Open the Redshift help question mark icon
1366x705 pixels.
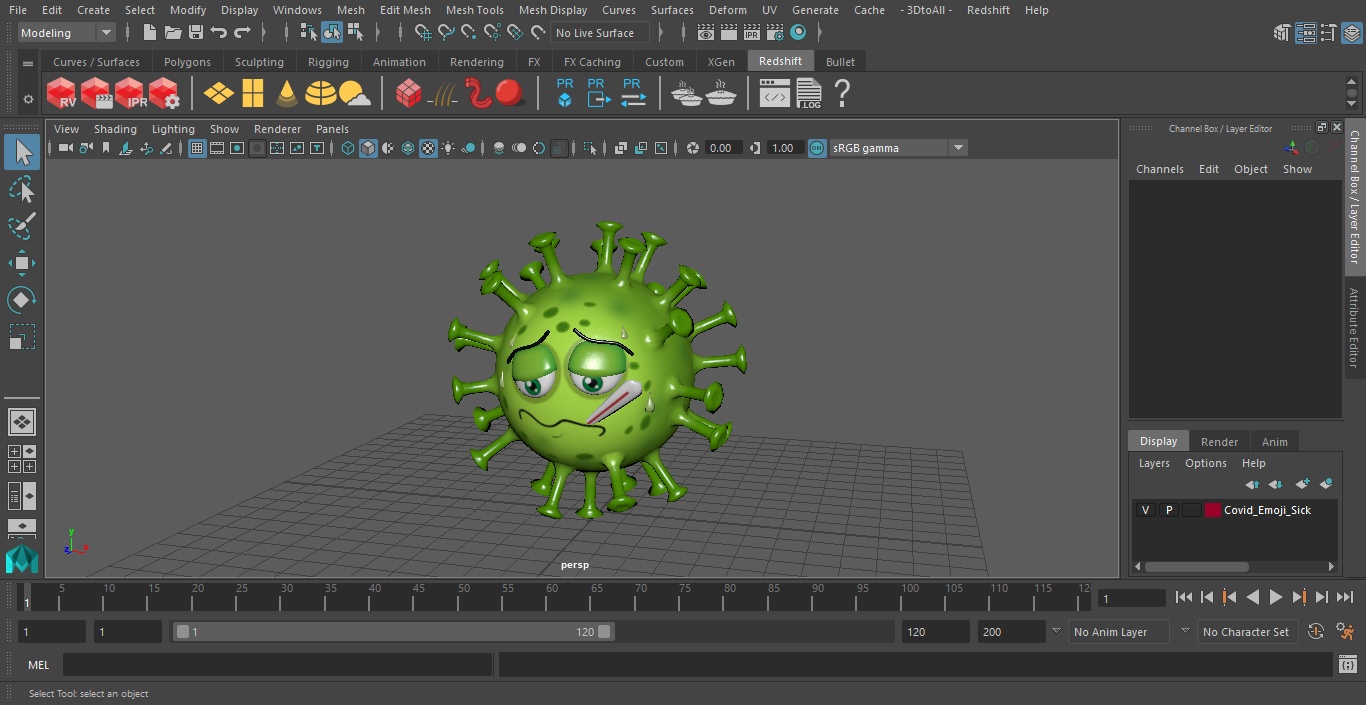pyautogui.click(x=842, y=94)
